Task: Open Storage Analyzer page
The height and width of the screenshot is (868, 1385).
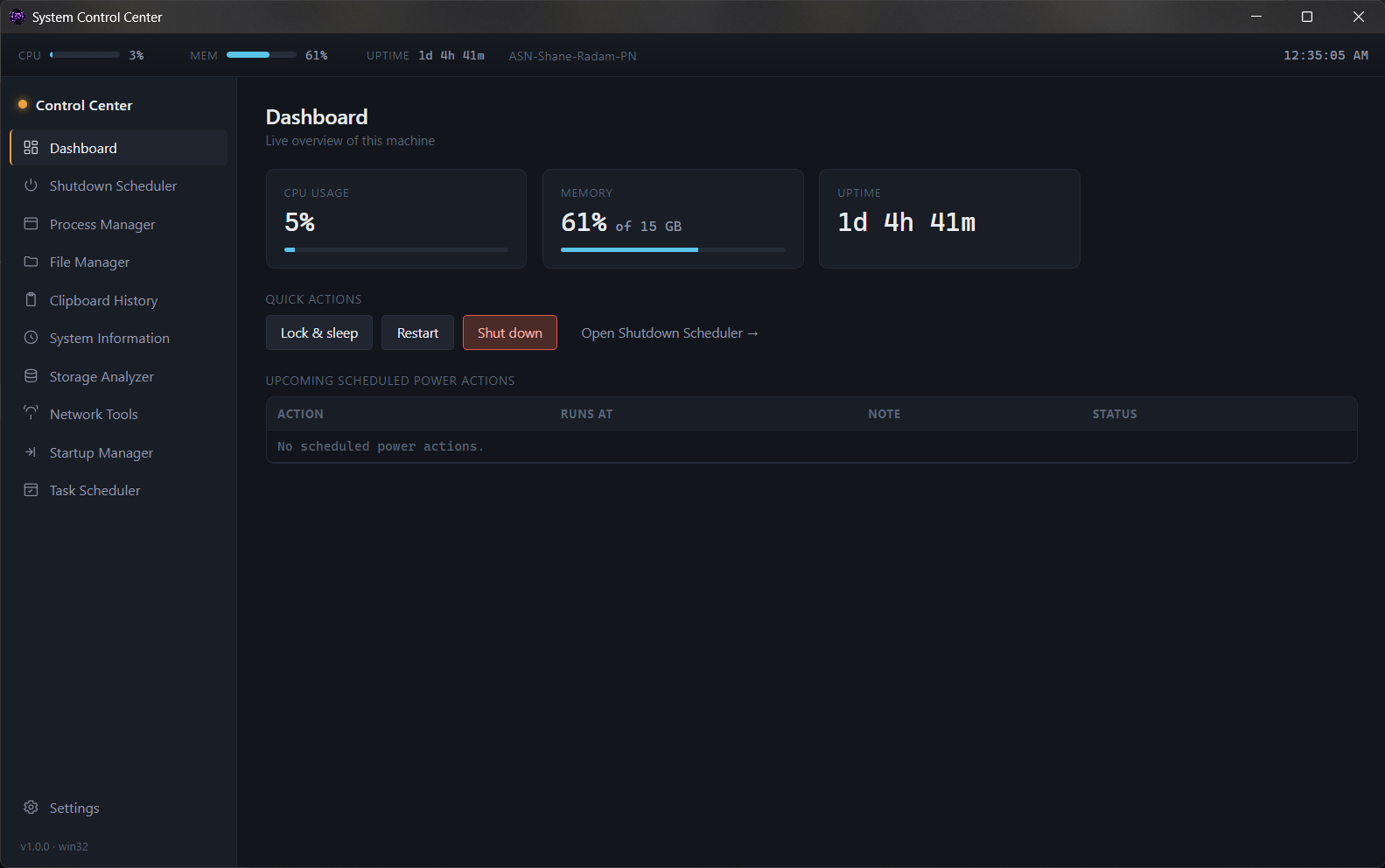Action: (118, 376)
